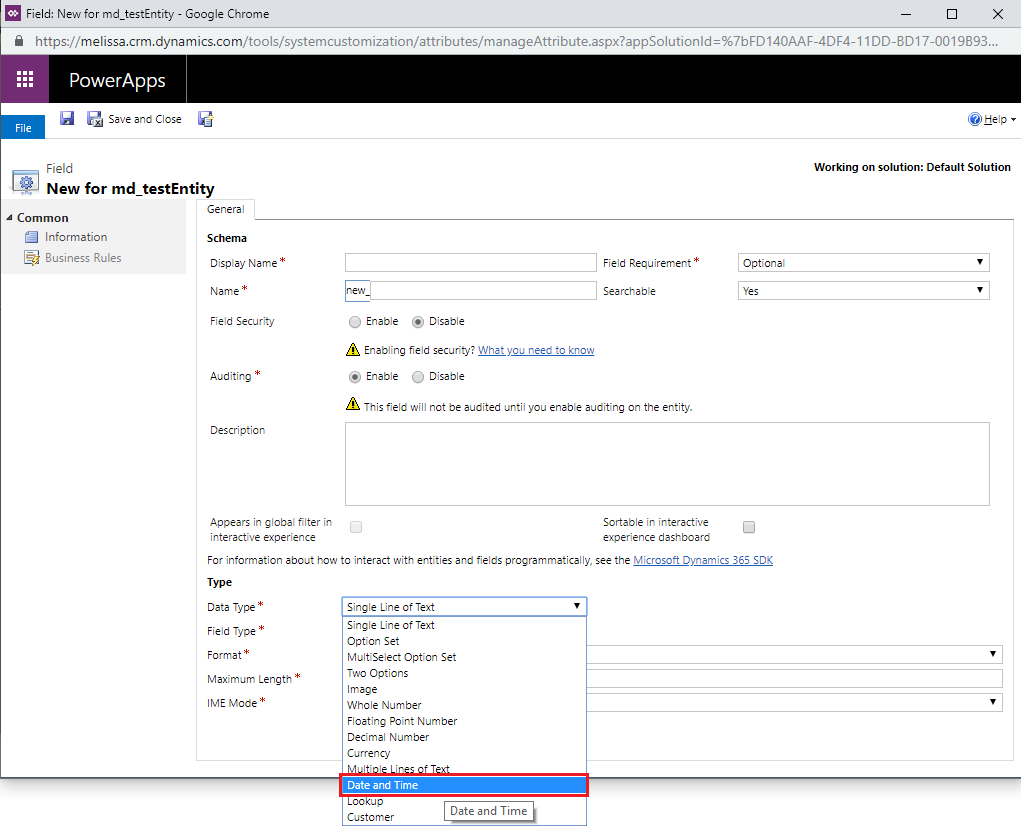The height and width of the screenshot is (828, 1021).
Task: Click the Save and New toolbar icon
Action: (x=206, y=119)
